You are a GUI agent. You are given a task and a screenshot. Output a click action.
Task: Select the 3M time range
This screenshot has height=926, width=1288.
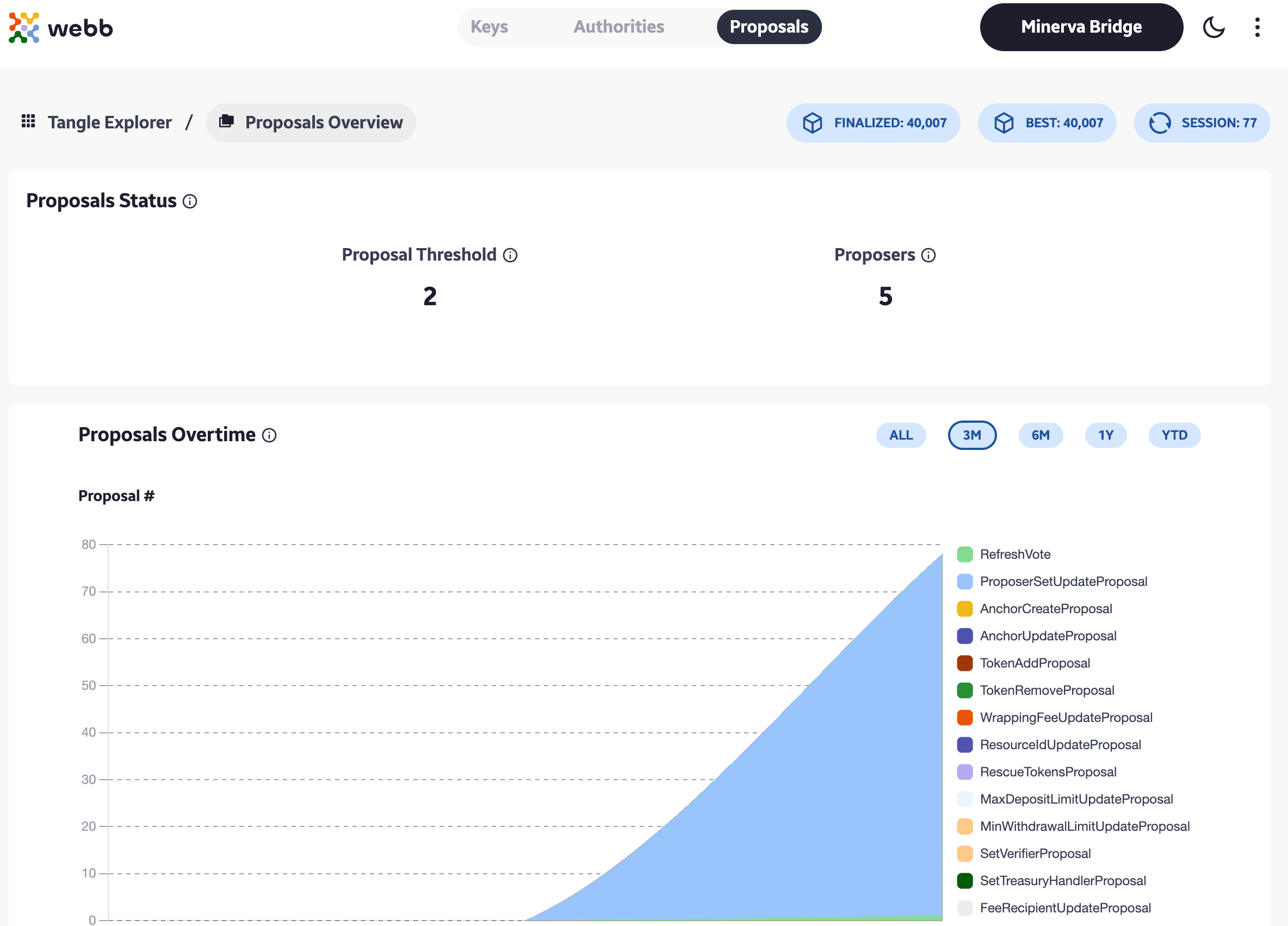pyautogui.click(x=971, y=435)
